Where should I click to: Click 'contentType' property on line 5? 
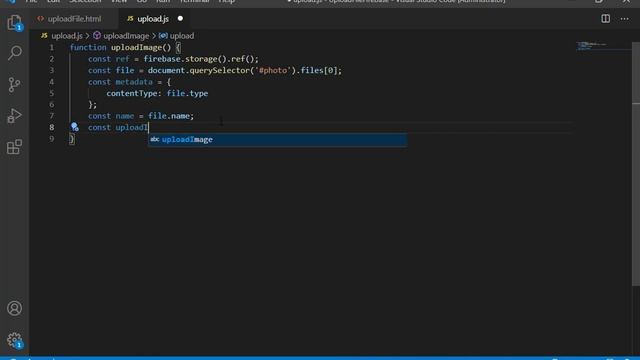(x=131, y=93)
